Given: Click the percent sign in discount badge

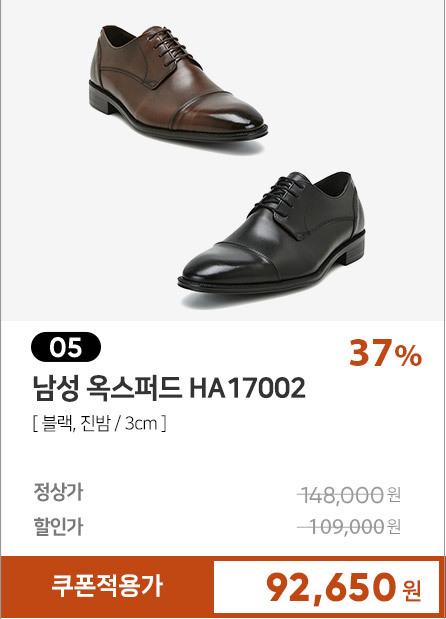Looking at the screenshot, I should (409, 356).
